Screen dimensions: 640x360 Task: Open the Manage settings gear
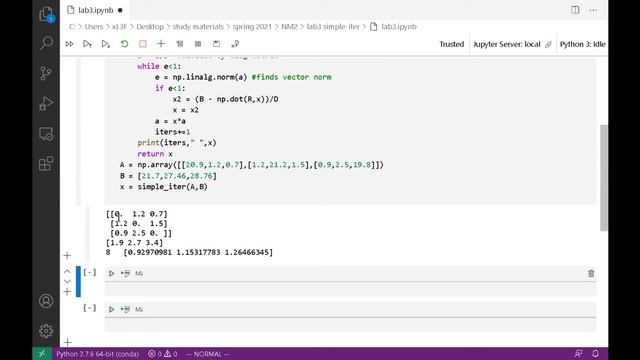pyautogui.click(x=46, y=331)
